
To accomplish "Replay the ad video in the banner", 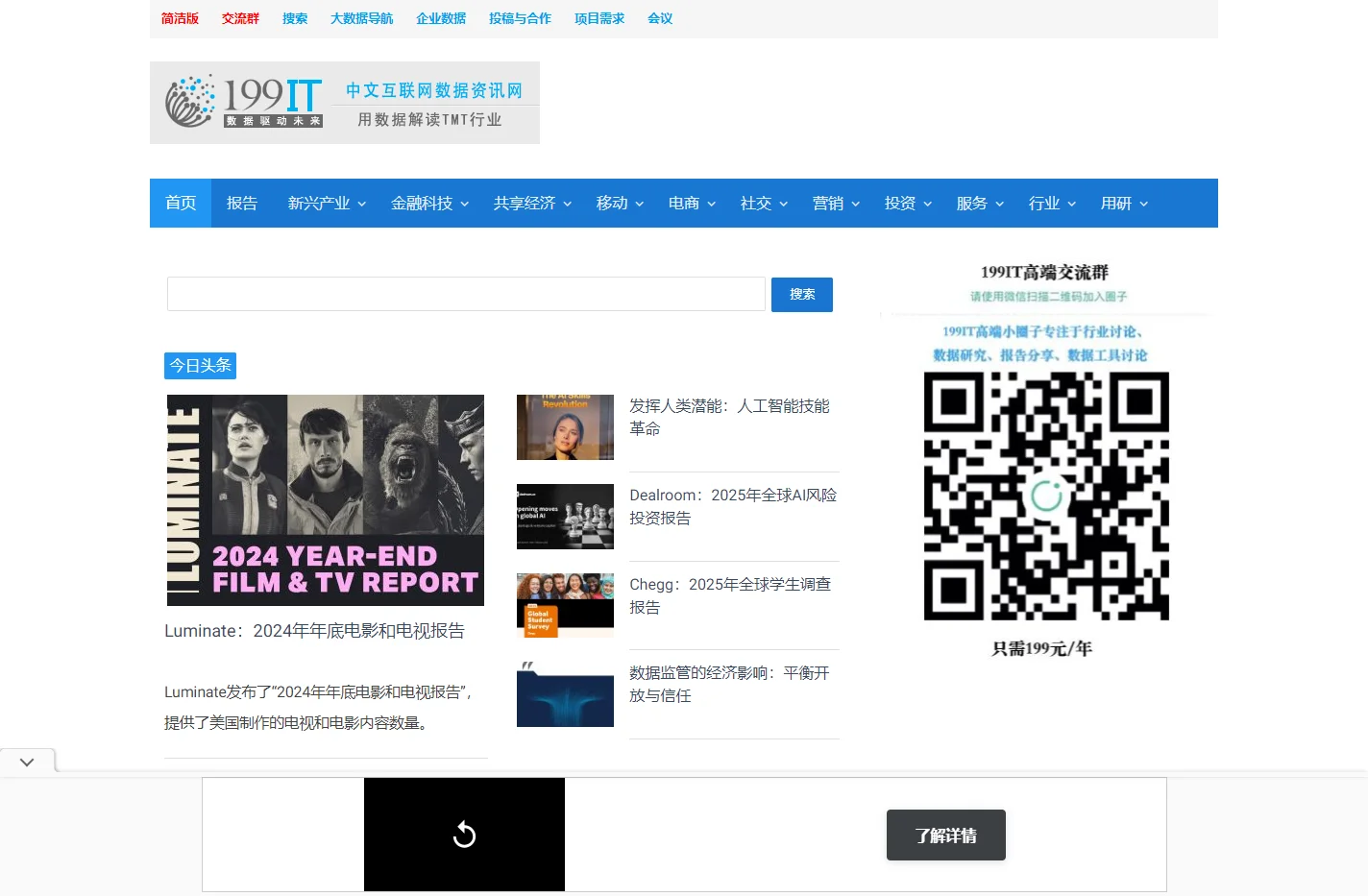I will (464, 835).
